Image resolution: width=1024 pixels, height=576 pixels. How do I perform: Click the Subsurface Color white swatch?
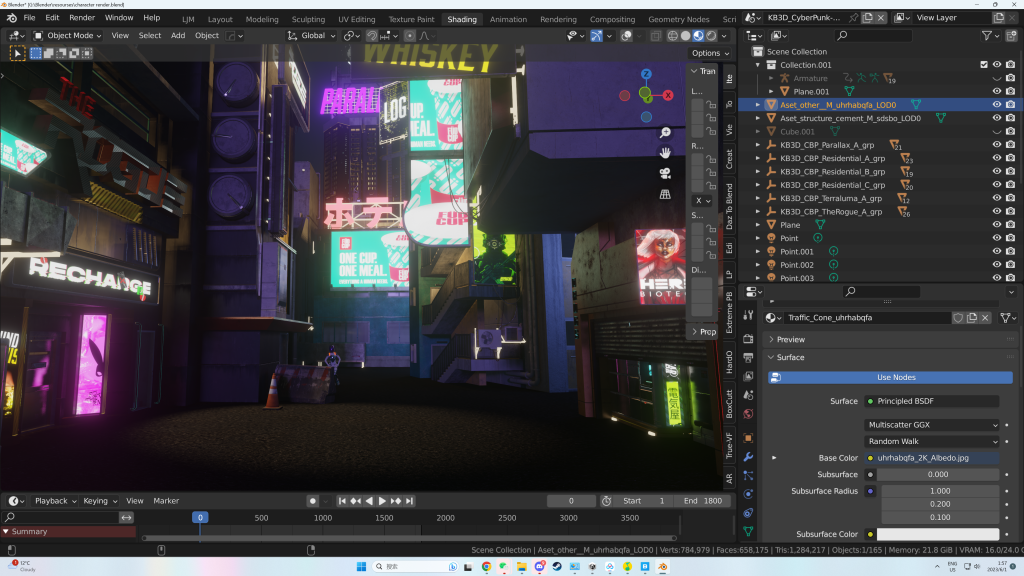click(938, 534)
